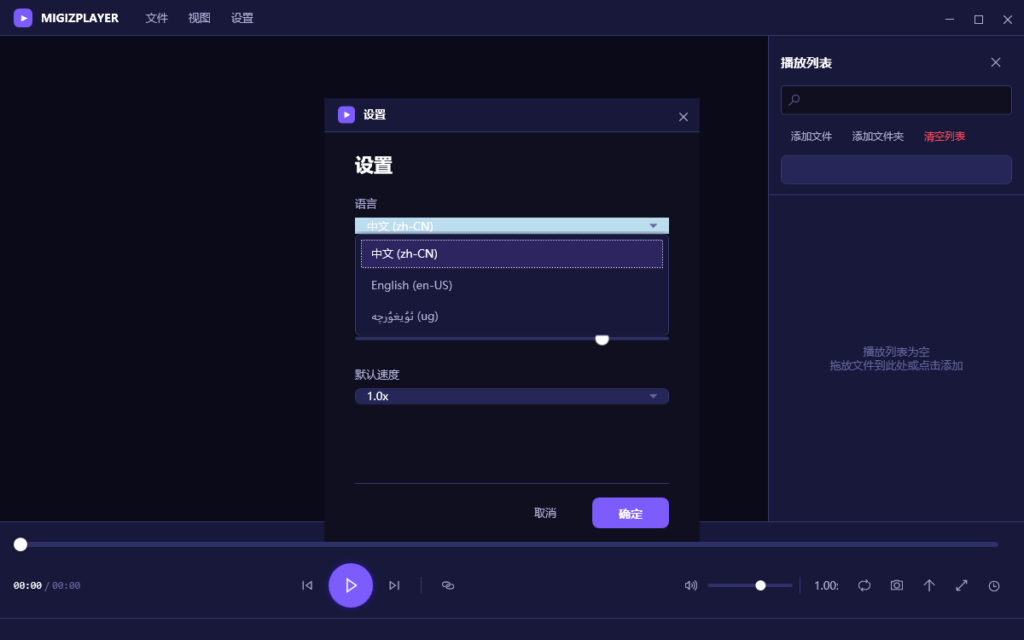Confirm settings with the 确定 button
The image size is (1024, 640).
pyautogui.click(x=630, y=513)
